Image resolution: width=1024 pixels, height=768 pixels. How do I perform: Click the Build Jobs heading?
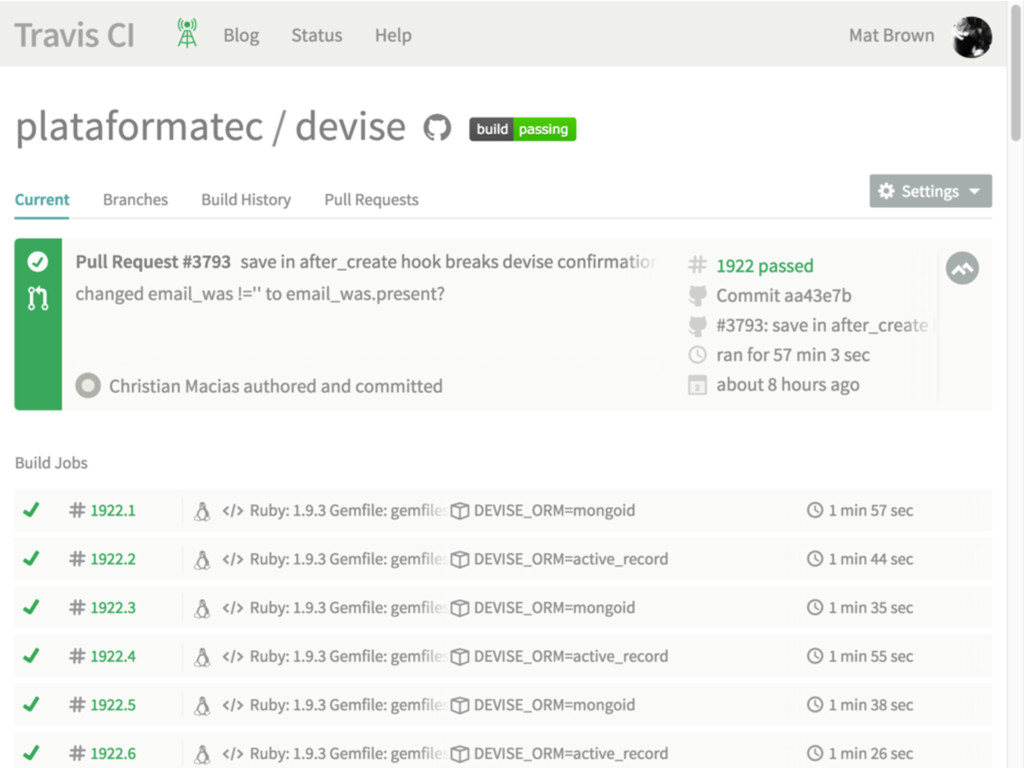tap(51, 462)
